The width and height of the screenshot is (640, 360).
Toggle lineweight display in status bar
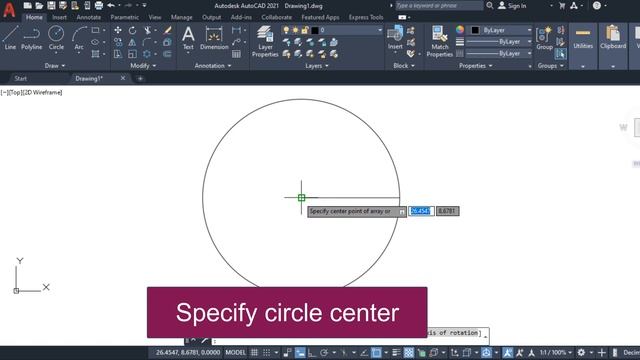[396, 353]
